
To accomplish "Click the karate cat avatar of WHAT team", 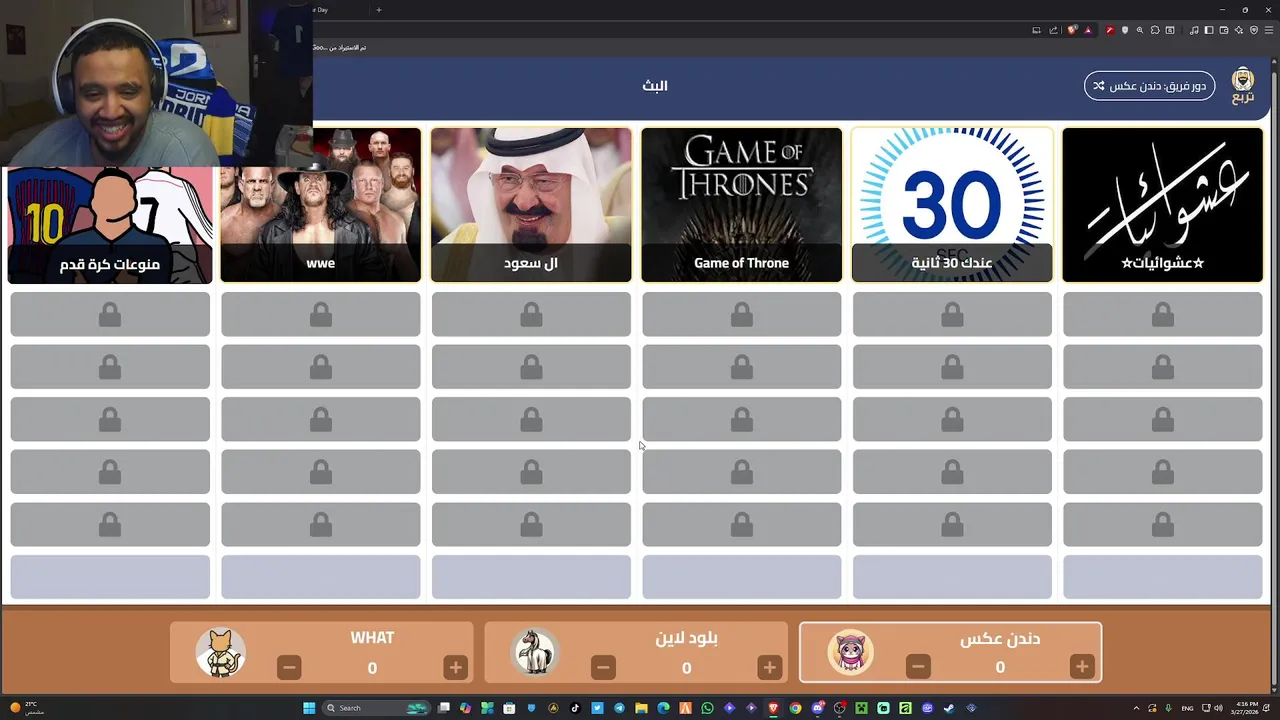I will pos(220,652).
